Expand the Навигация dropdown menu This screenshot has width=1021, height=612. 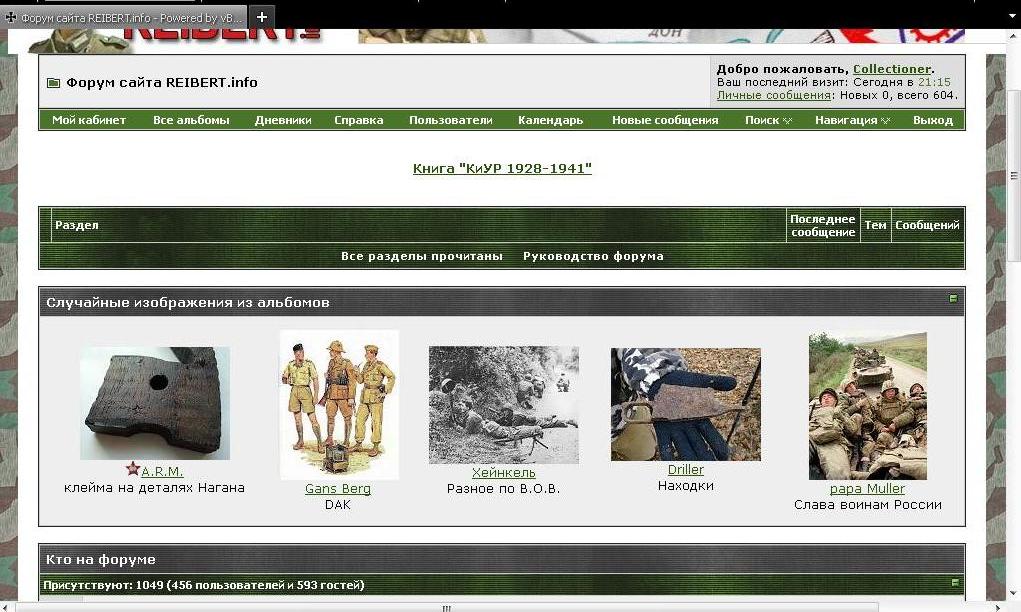click(852, 120)
